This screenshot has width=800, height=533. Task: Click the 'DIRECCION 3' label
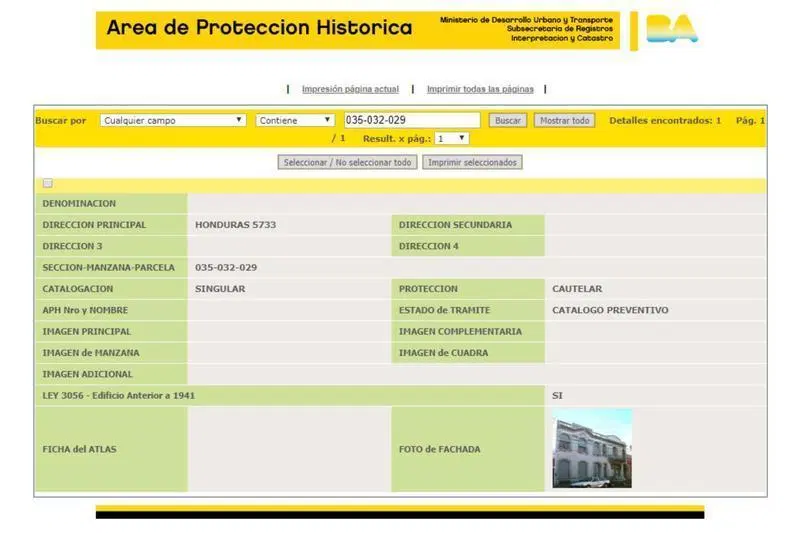click(72, 246)
